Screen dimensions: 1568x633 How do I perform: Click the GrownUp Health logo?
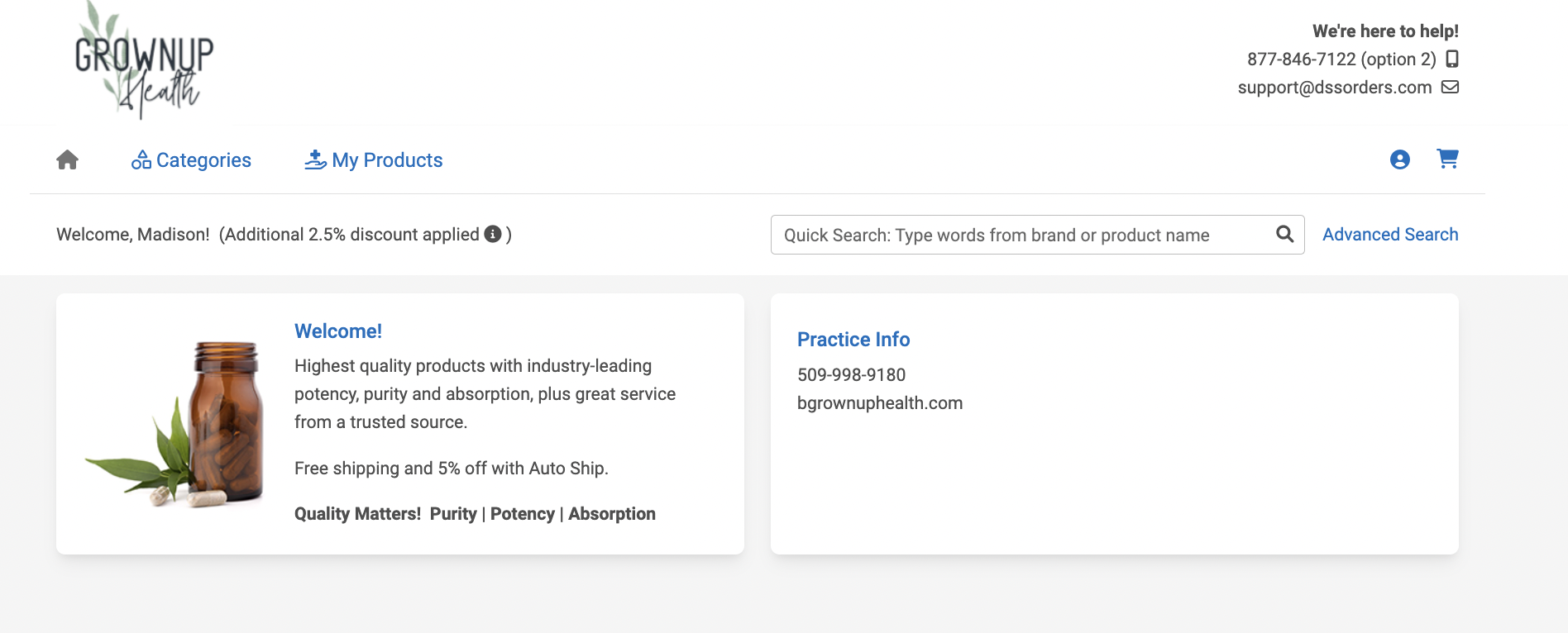click(144, 60)
